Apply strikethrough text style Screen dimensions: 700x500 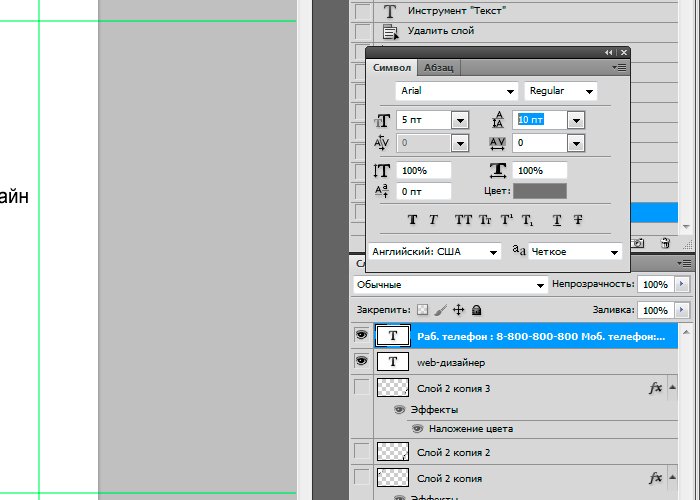click(x=579, y=219)
